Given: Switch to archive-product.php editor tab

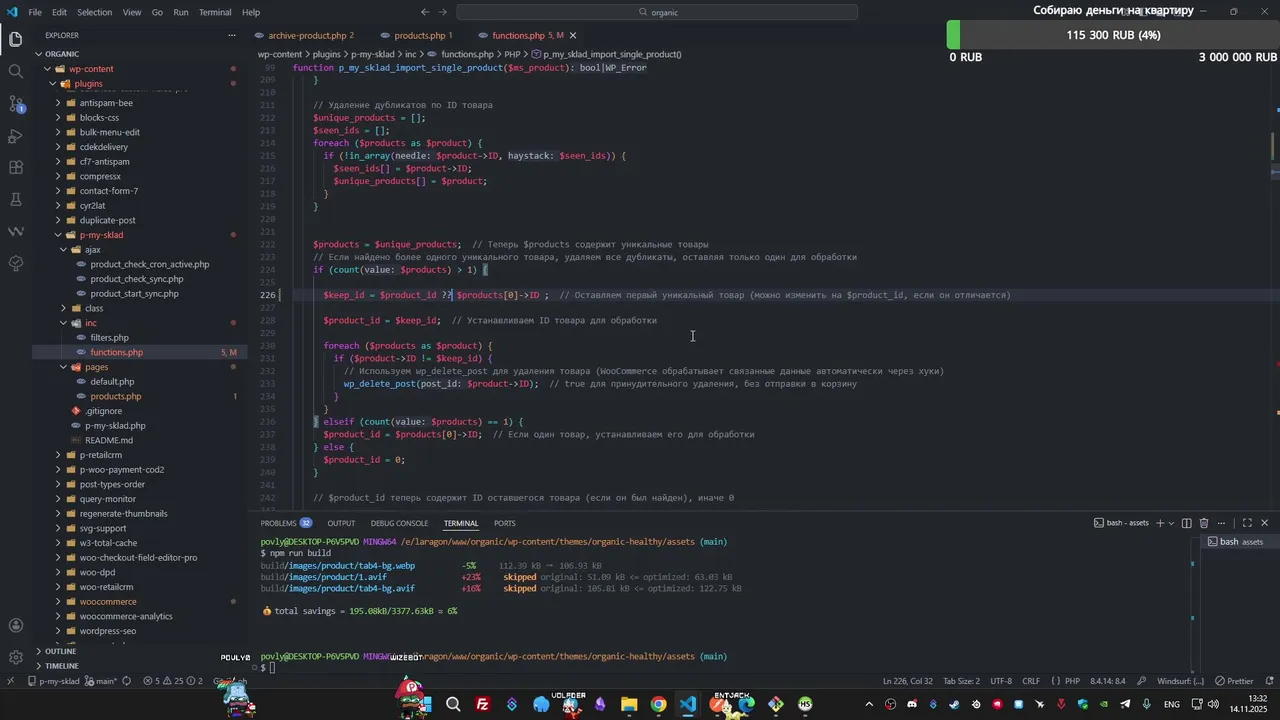Looking at the screenshot, I should (x=310, y=35).
